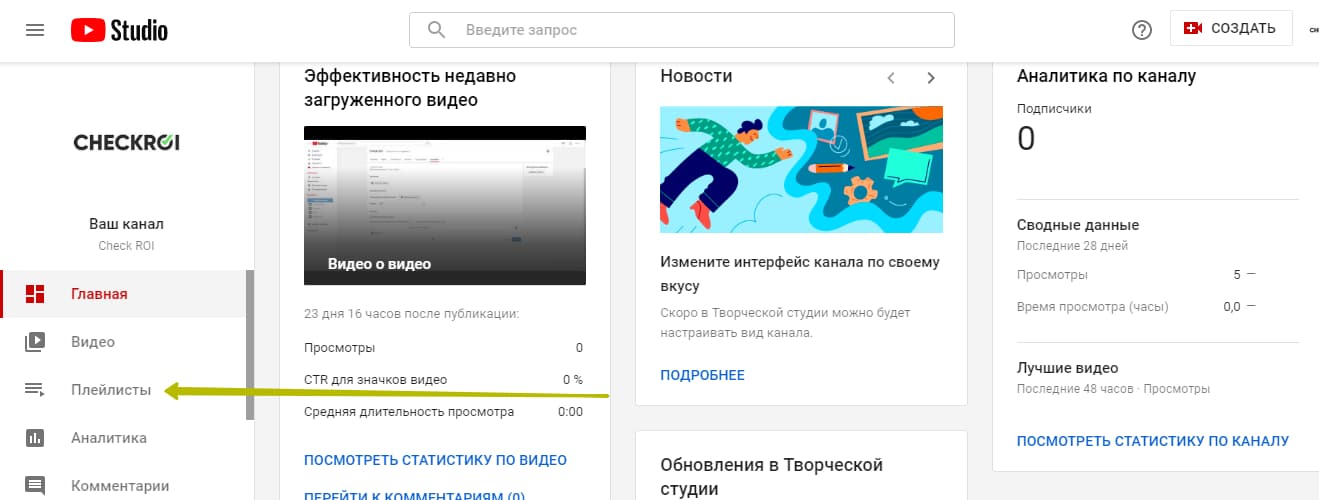Open the account avatar at top right
The width and height of the screenshot is (1319, 500).
click(x=1314, y=30)
